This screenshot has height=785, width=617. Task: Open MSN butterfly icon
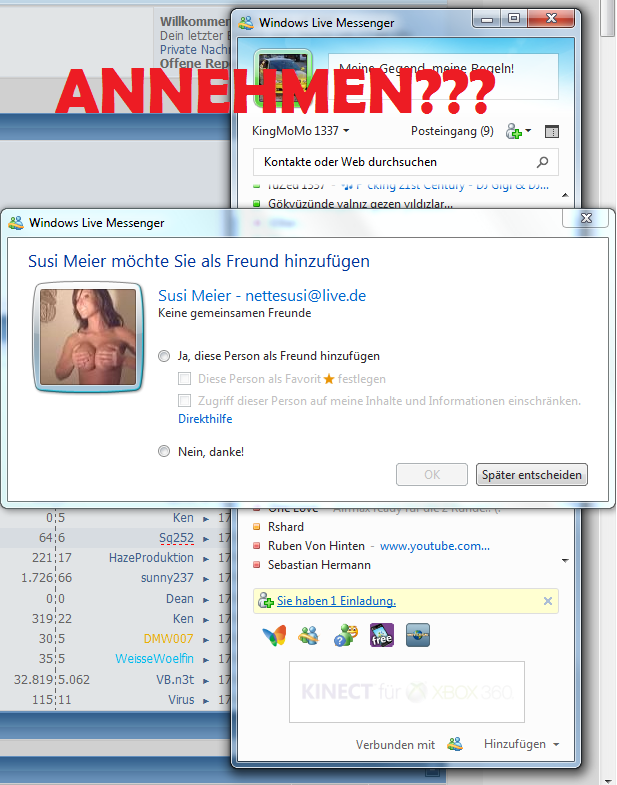[x=274, y=635]
